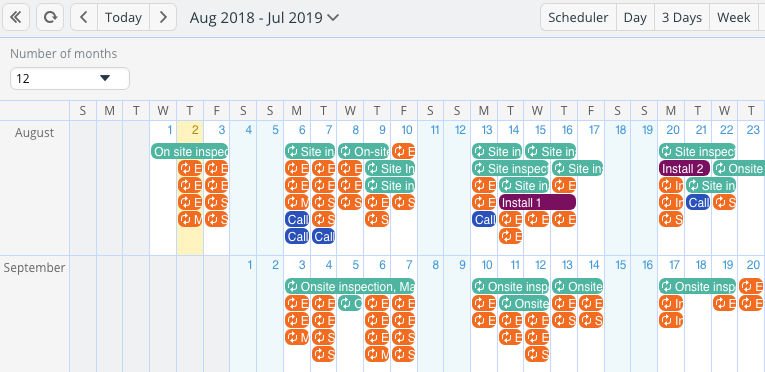Viewport: 765px width, 372px height.
Task: Open the On site inspection event on August 1
Action: 189,151
